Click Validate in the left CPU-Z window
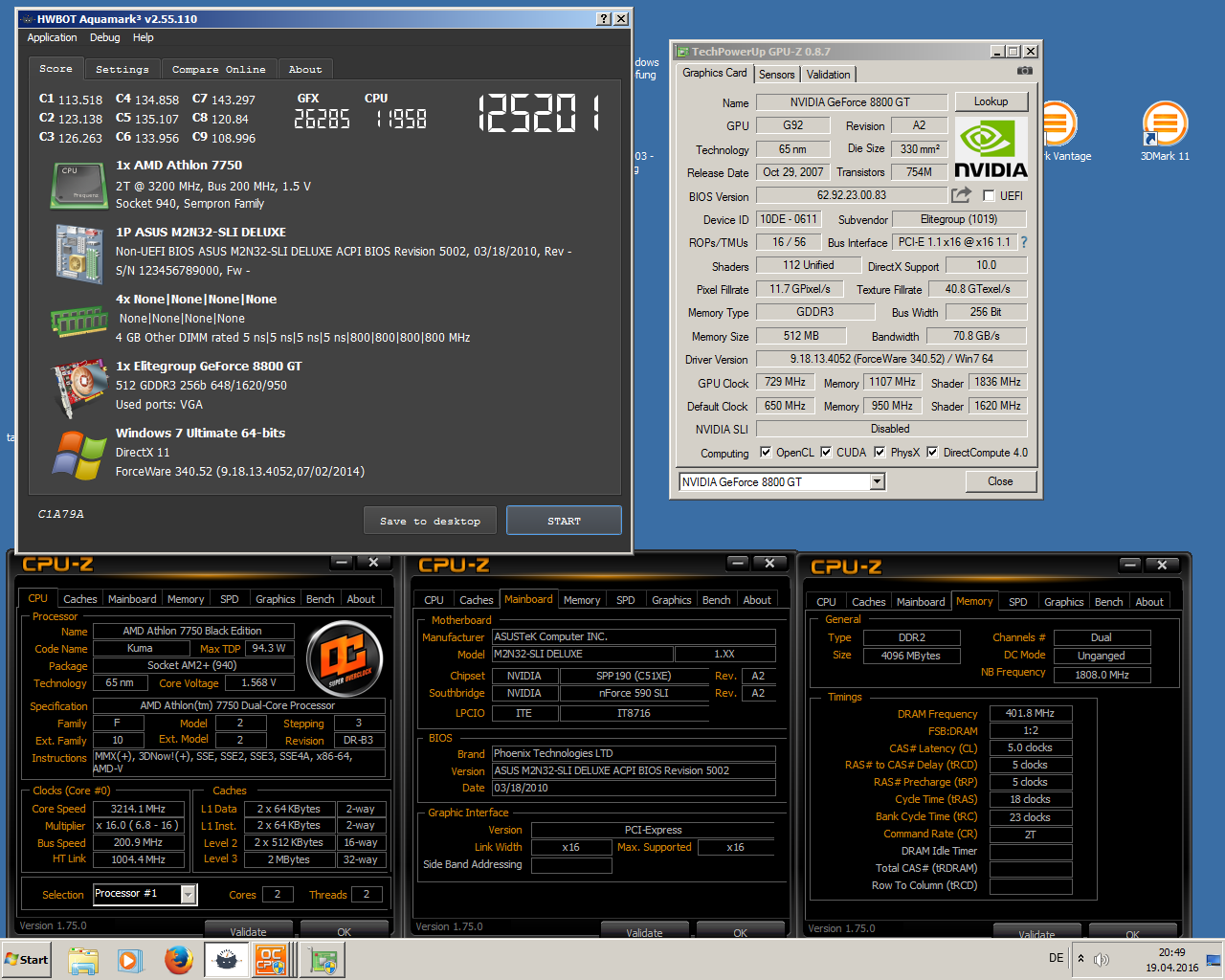The image size is (1225, 980). pos(248,930)
